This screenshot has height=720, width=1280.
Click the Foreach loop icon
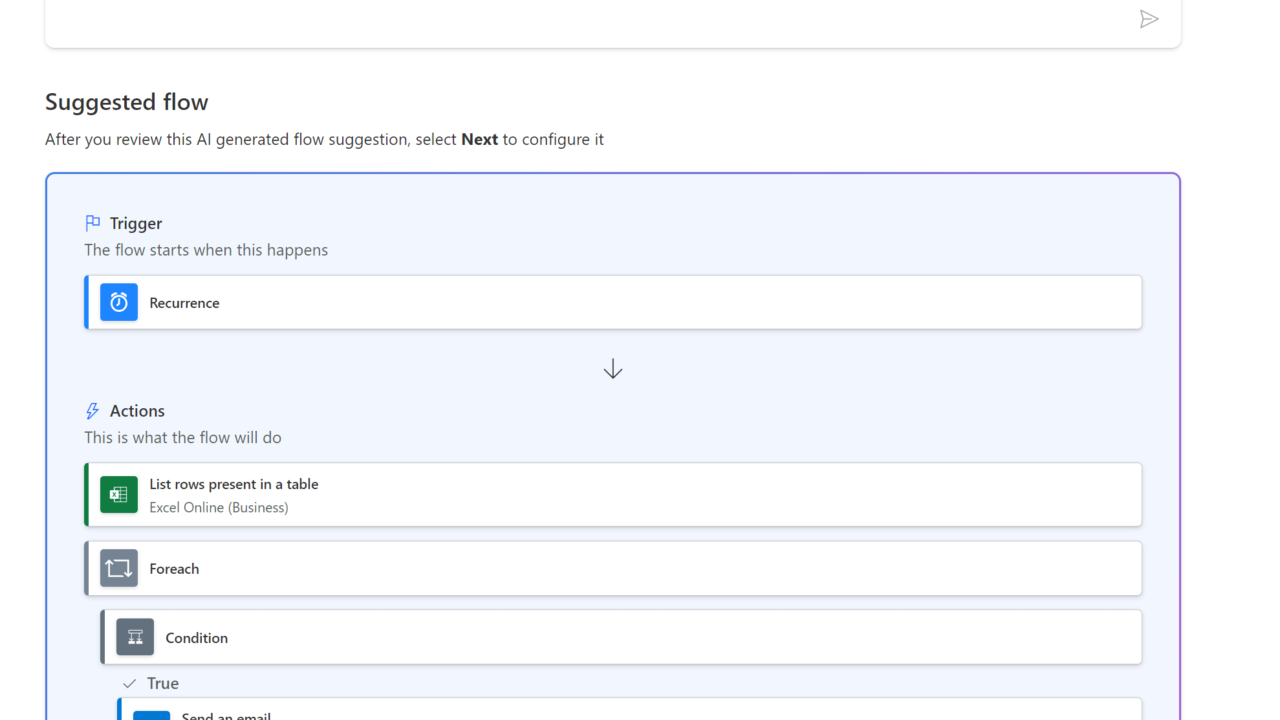[x=119, y=568]
